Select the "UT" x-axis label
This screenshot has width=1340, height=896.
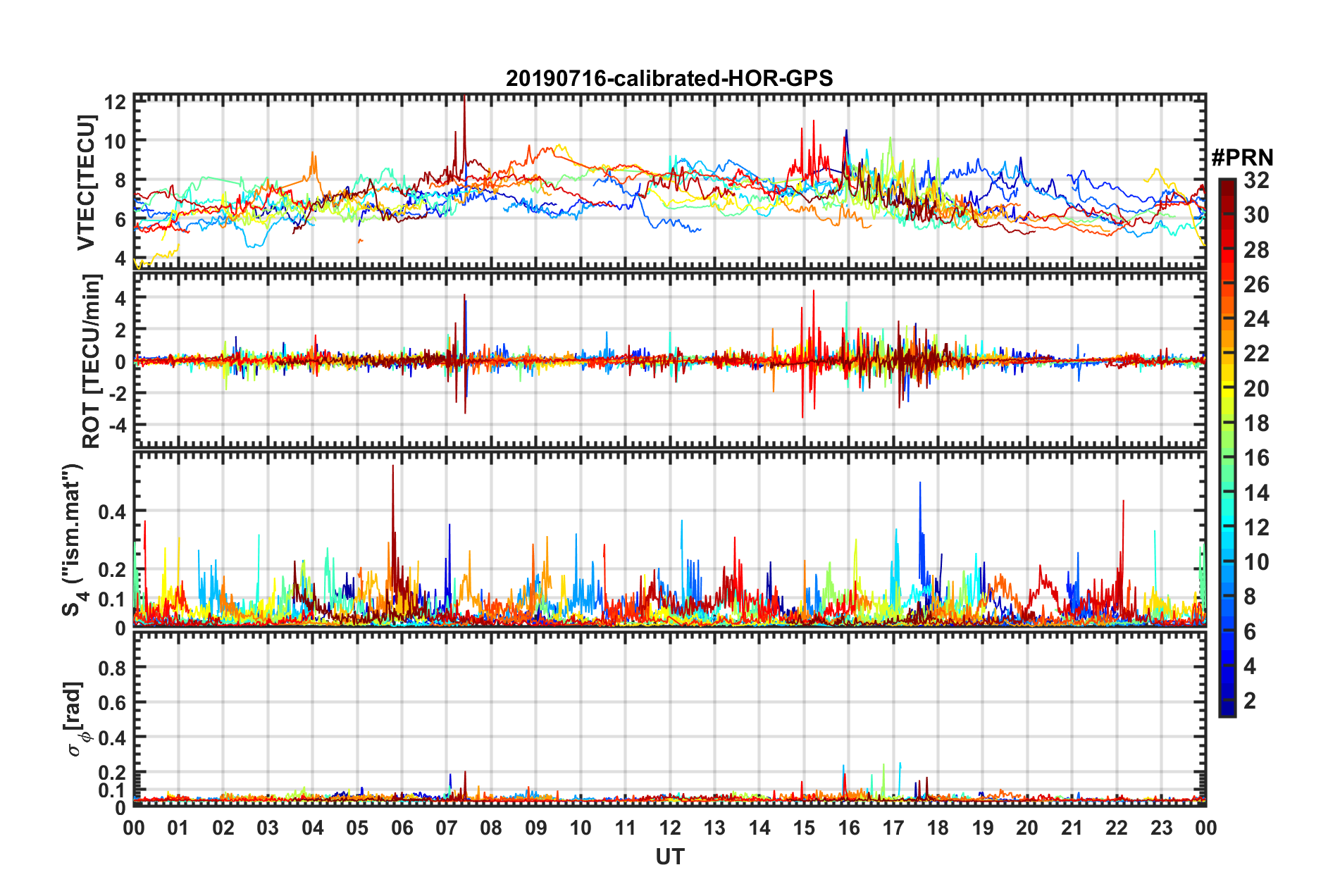[670, 857]
